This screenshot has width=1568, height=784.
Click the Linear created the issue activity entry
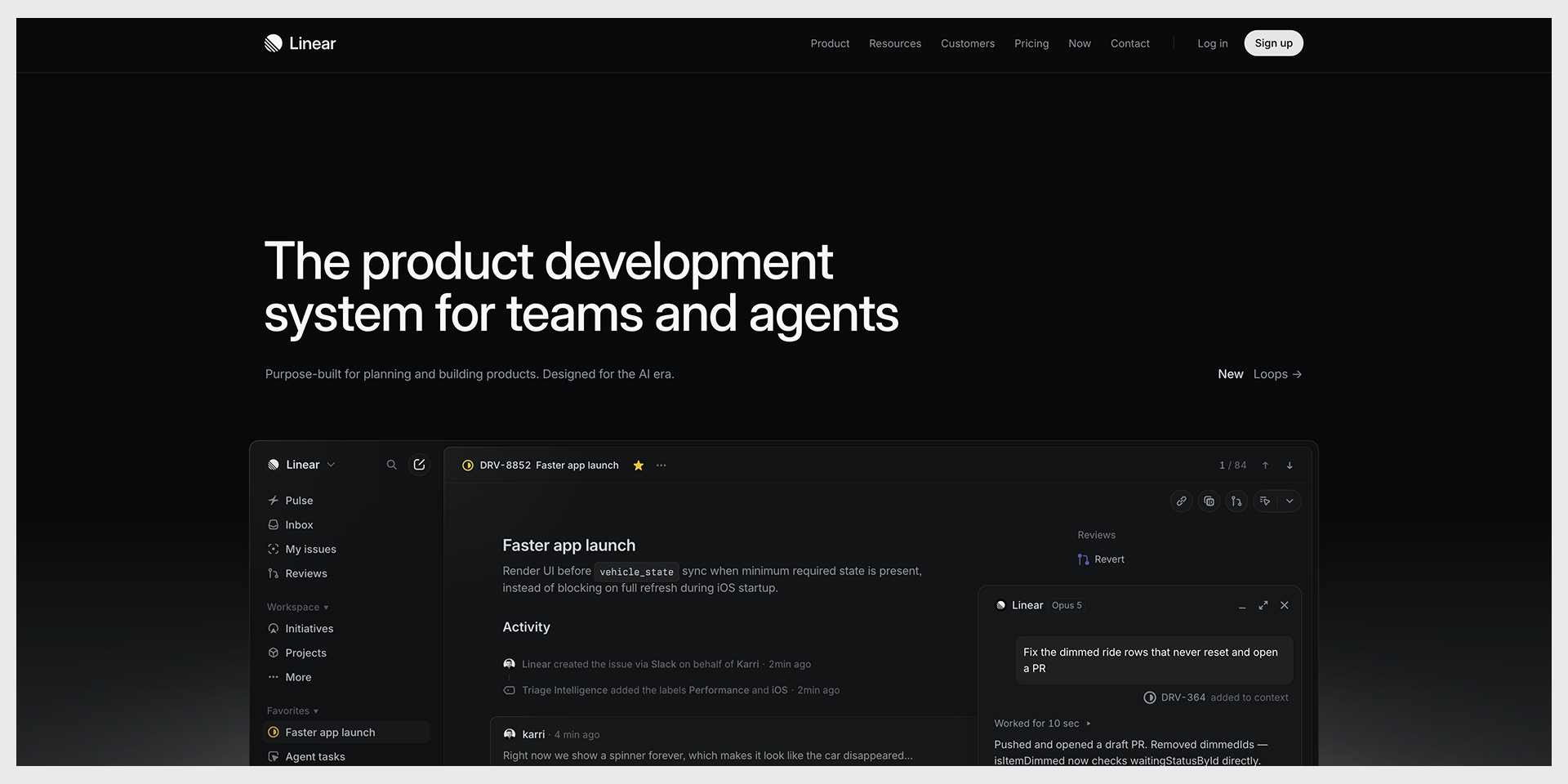tap(657, 664)
